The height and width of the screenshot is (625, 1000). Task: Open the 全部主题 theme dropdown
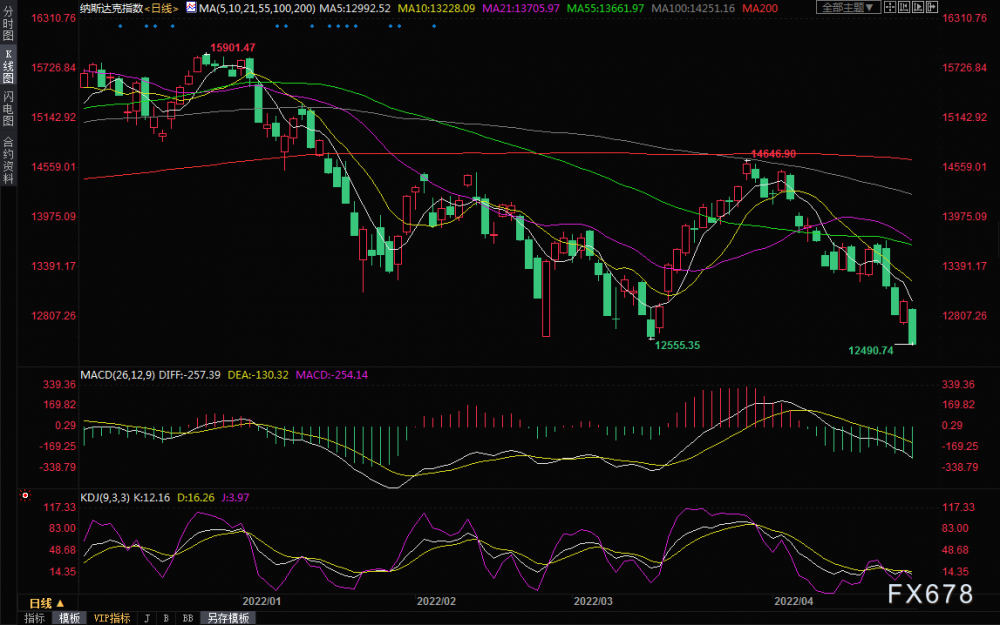click(x=848, y=7)
